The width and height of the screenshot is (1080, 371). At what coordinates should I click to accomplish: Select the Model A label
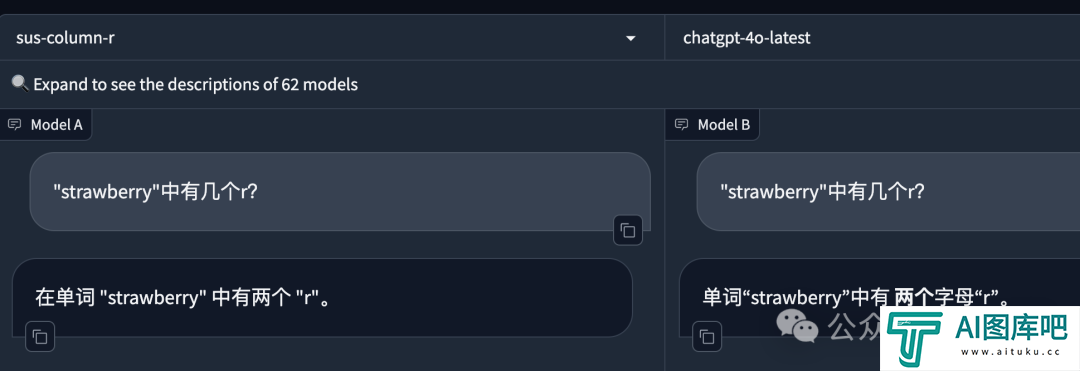(56, 125)
